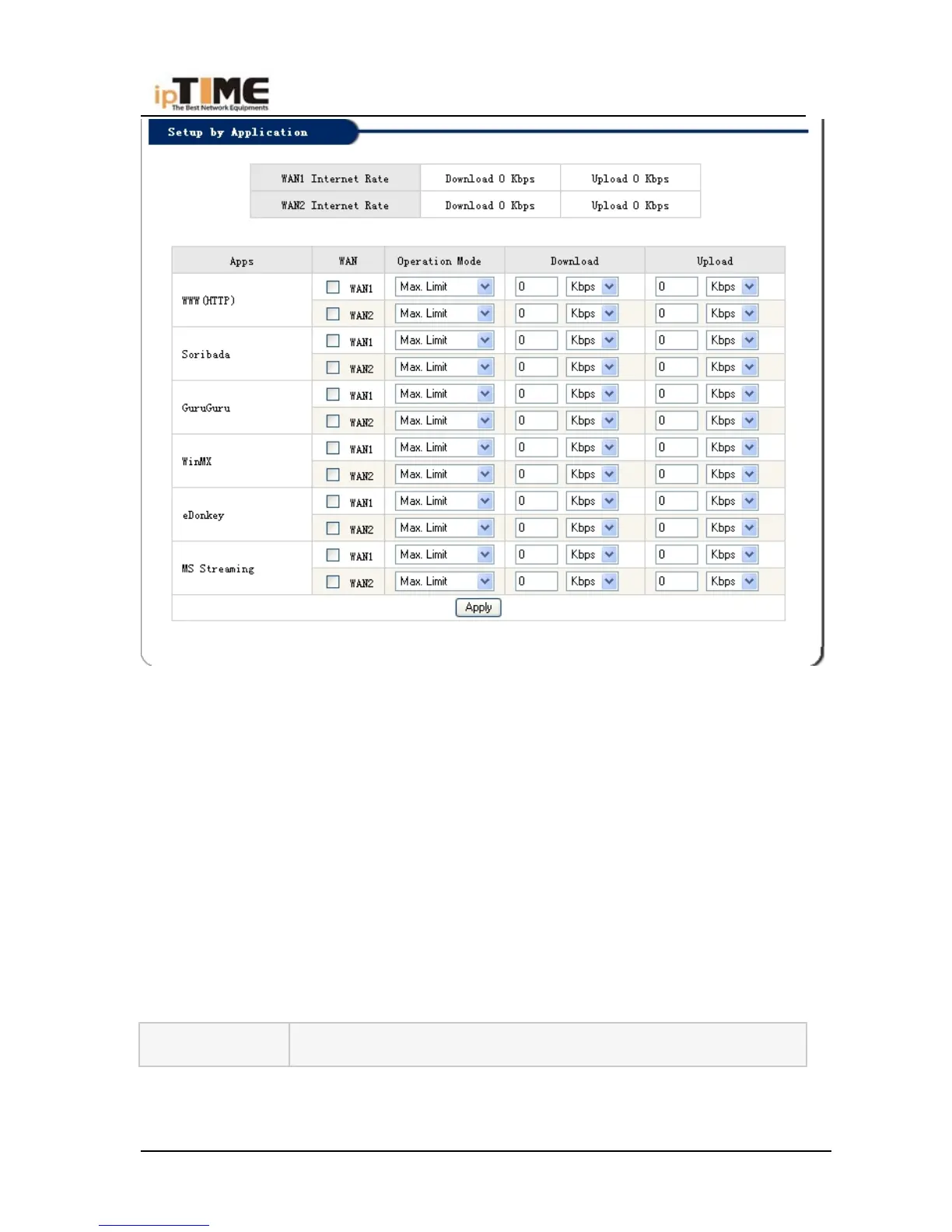Click MS Streaming WAN2 download value field

click(537, 582)
